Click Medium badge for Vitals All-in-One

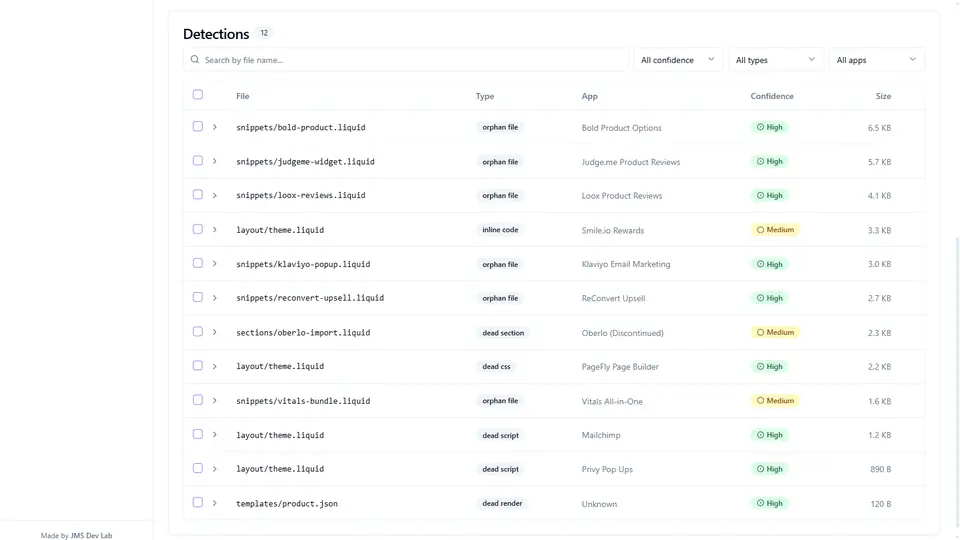(x=775, y=400)
